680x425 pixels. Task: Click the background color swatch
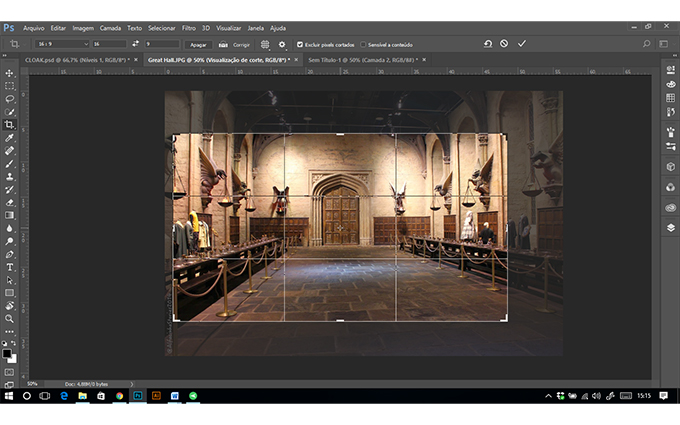[13, 360]
